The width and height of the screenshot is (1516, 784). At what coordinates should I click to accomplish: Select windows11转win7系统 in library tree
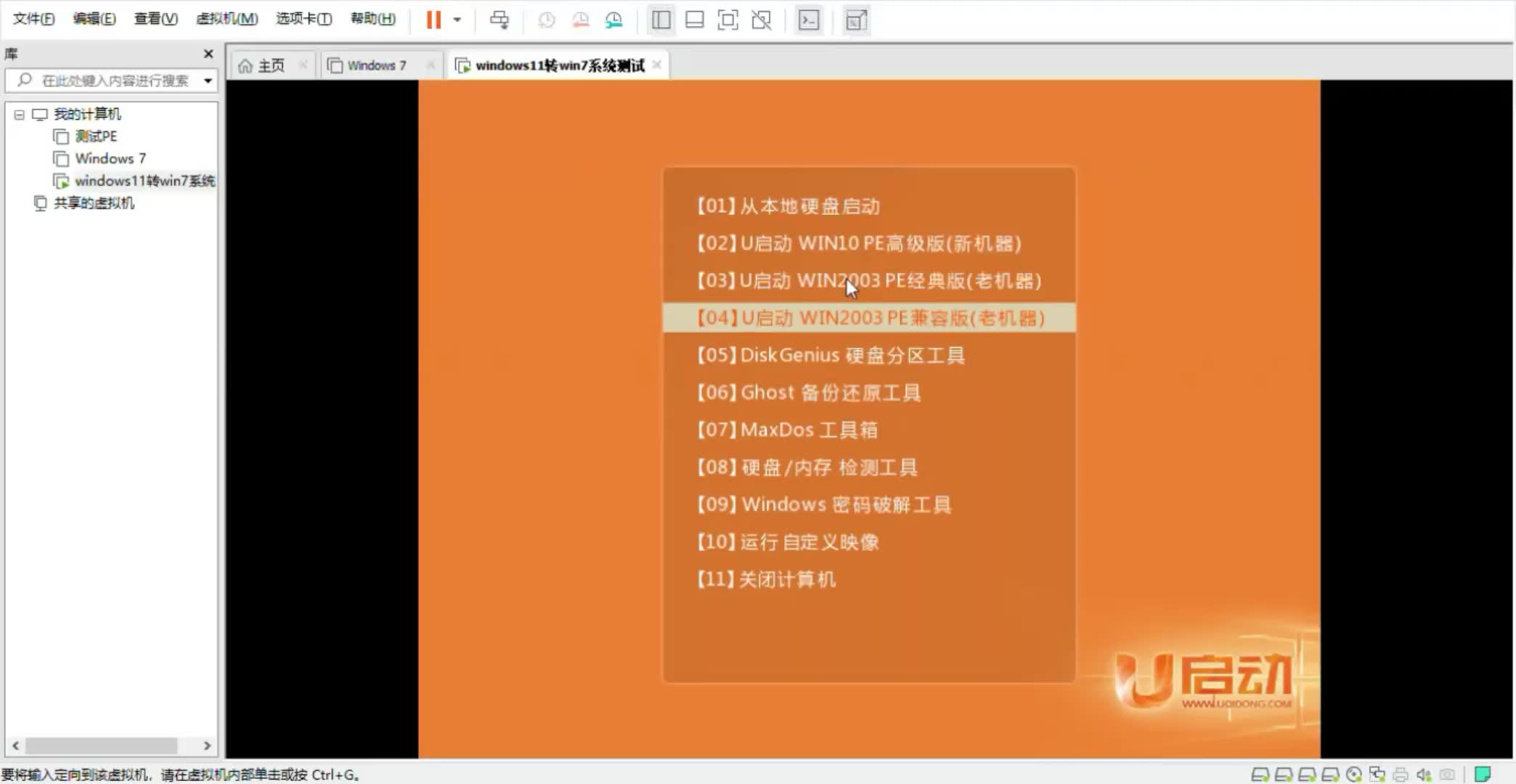click(144, 181)
